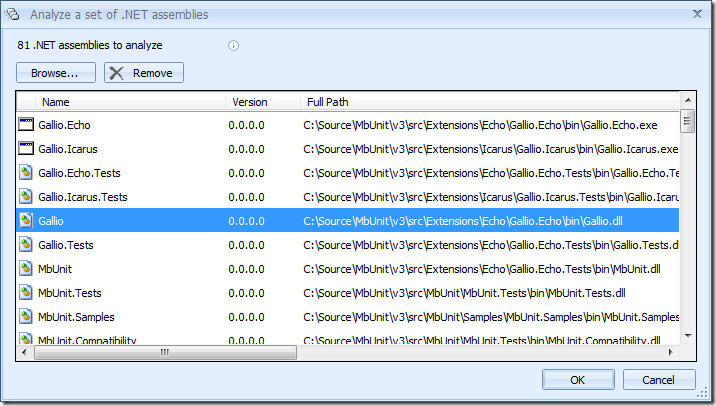Click the executable icon for Gallio.Icarus
This screenshot has width=716, height=406.
coord(26,148)
